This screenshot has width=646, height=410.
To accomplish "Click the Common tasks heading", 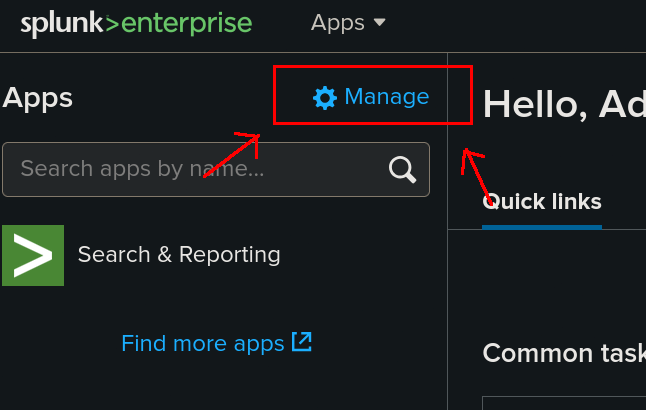I will [x=564, y=354].
